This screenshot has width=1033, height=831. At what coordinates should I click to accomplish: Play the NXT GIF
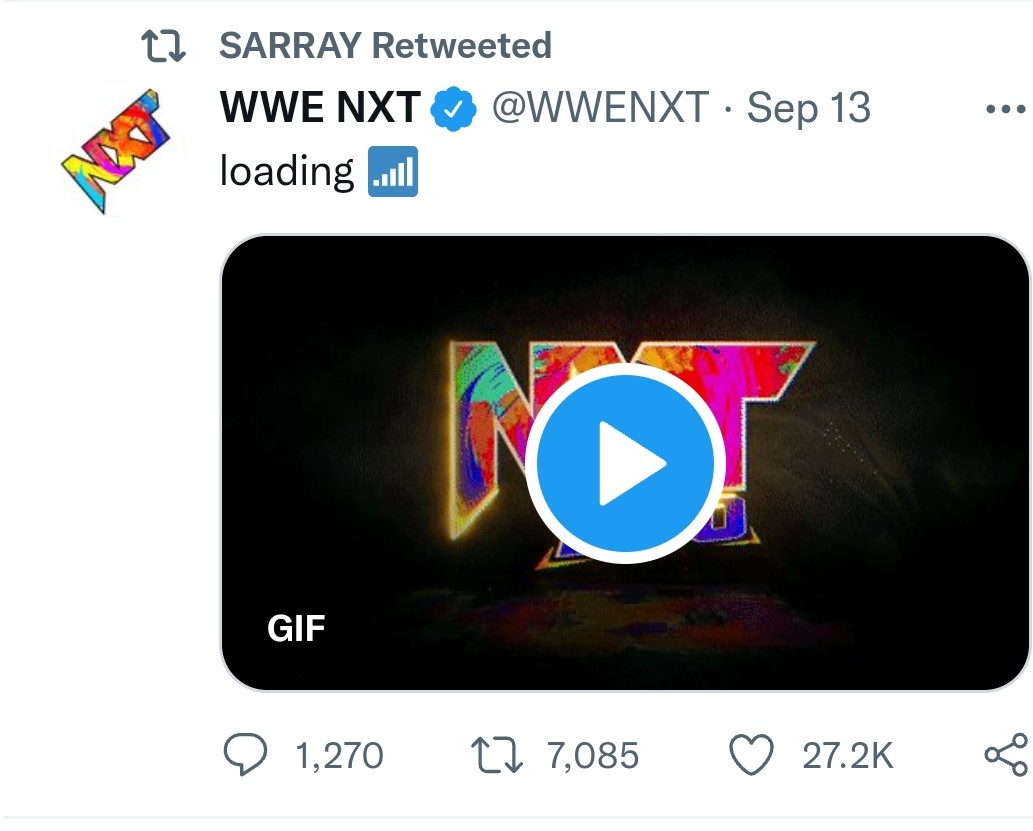pos(625,464)
